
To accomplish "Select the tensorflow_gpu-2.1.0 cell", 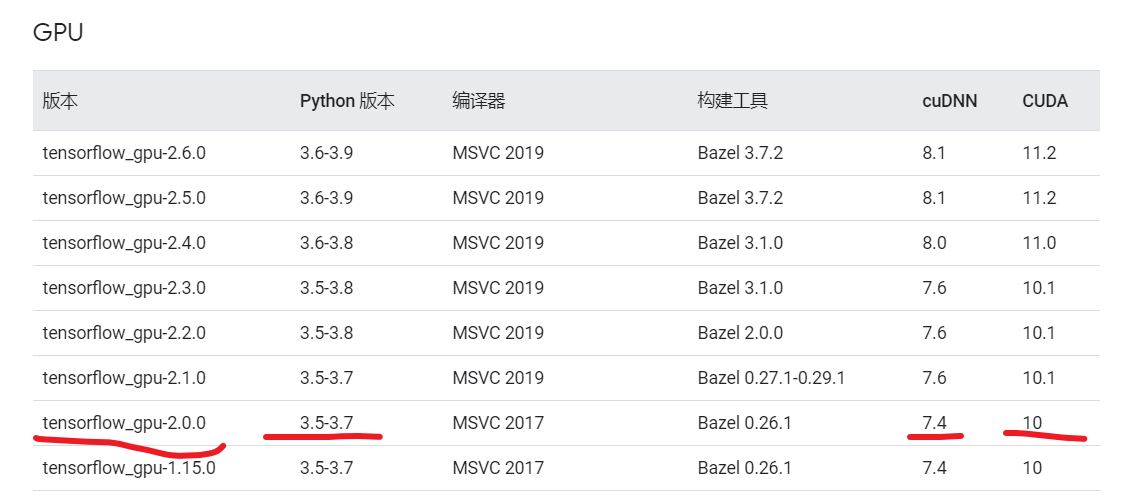I will pos(124,378).
